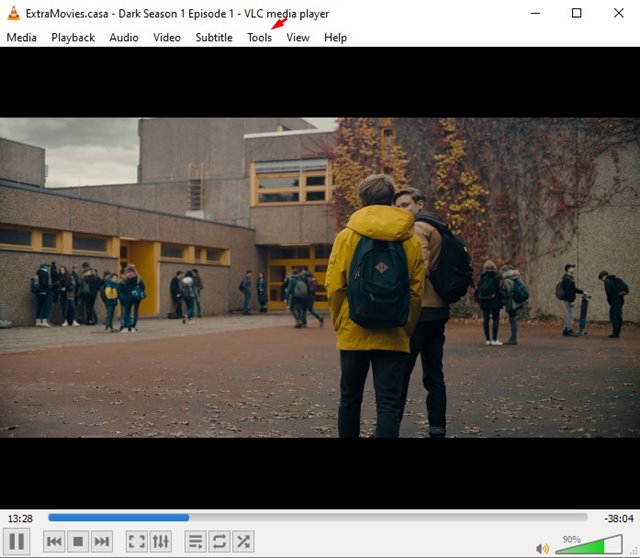
Task: Close the VLC media player window
Action: tap(619, 13)
